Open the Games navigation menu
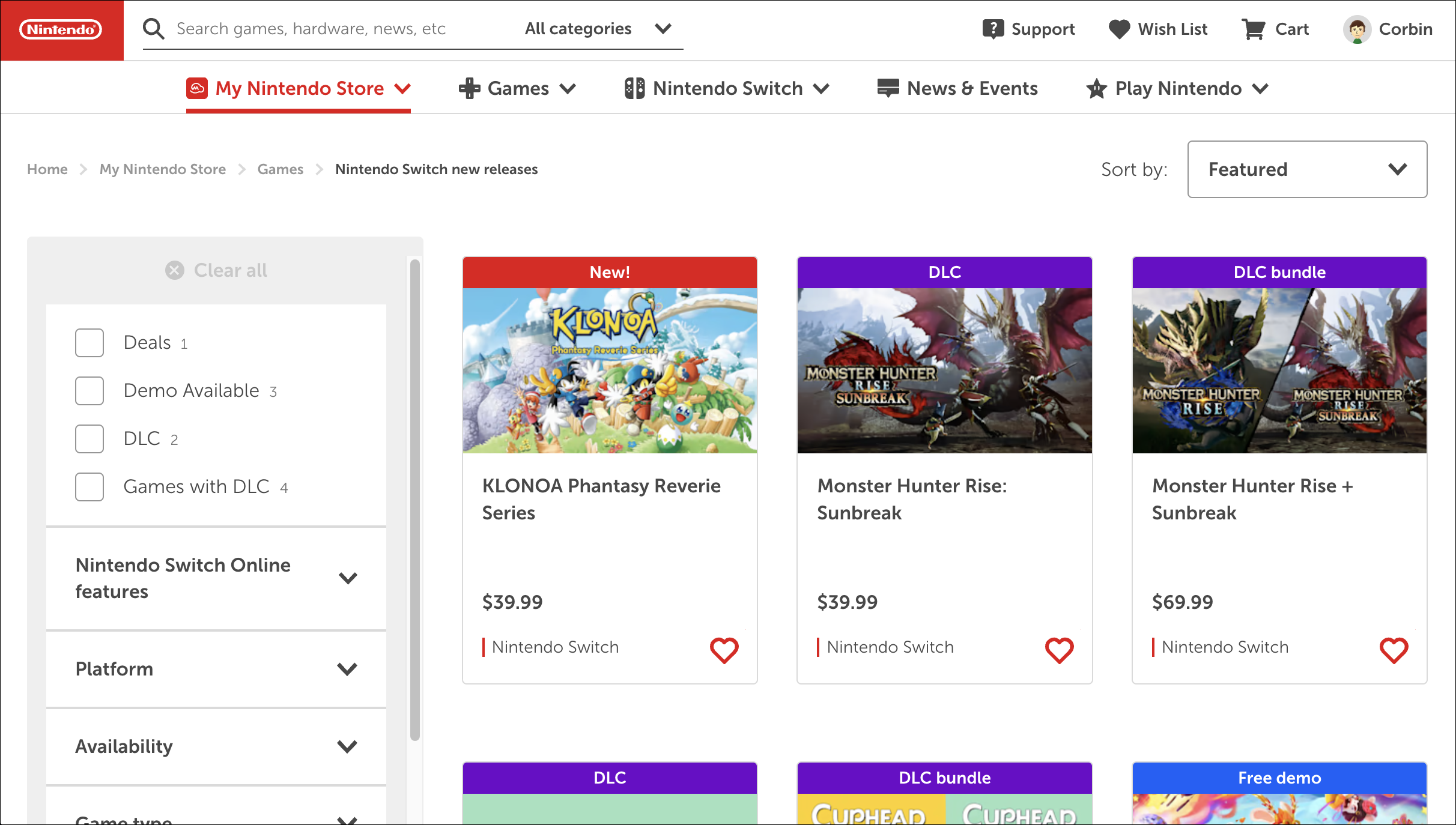Screen dimensions: 1456x825 (x=517, y=88)
